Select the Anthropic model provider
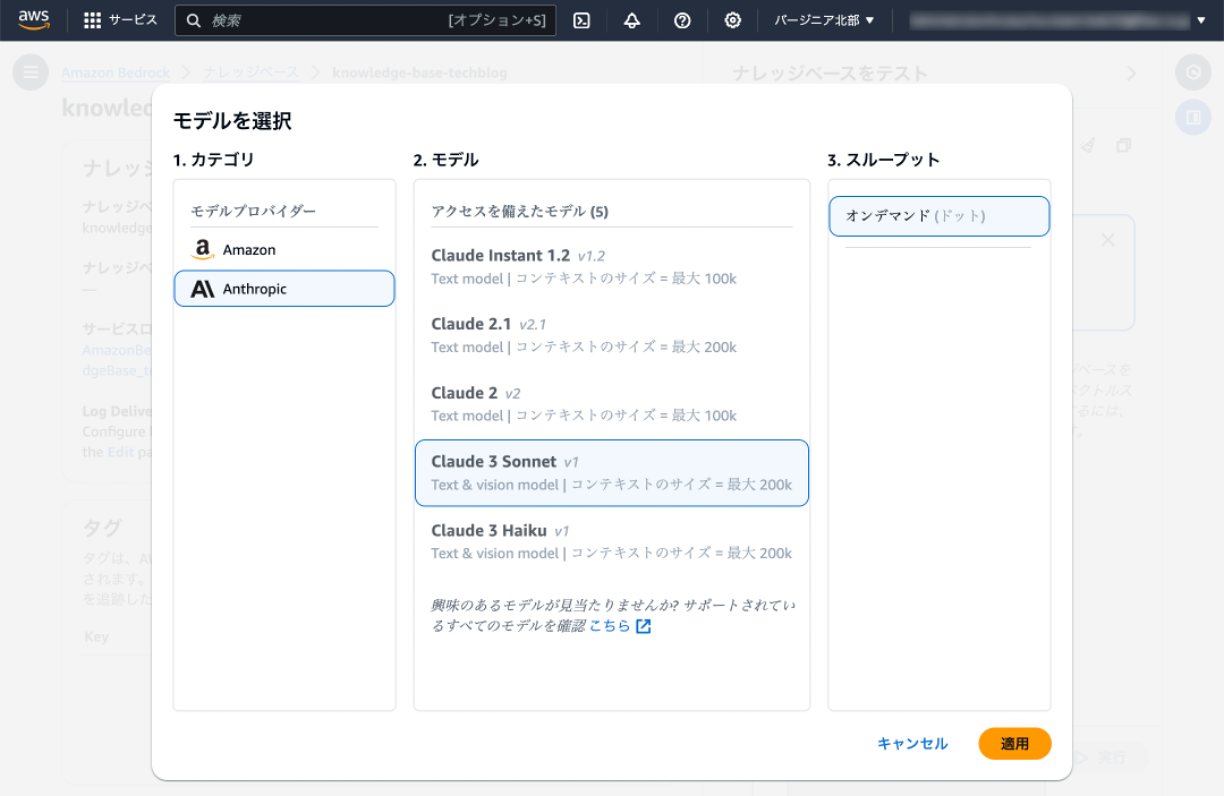The width and height of the screenshot is (1224, 796). (284, 289)
